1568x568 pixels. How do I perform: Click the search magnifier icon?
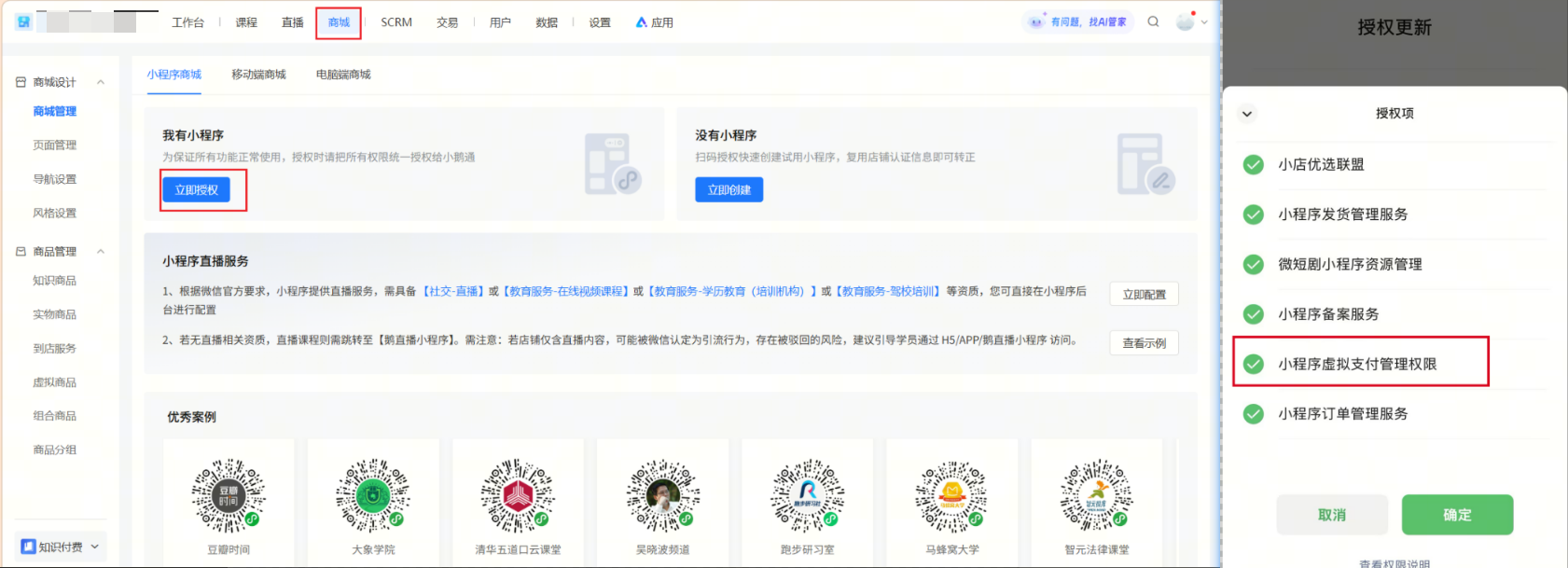pos(1153,21)
